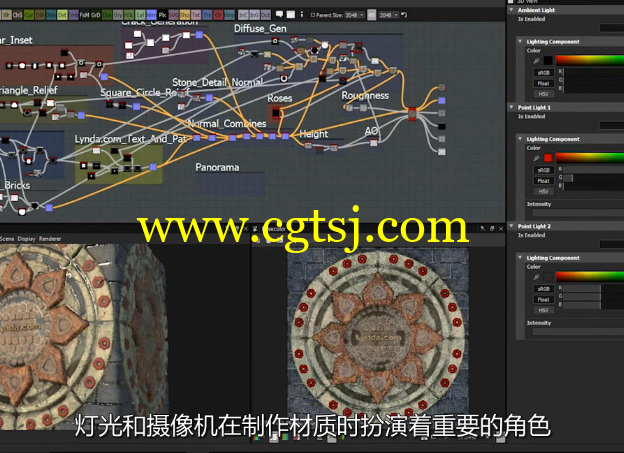Add a Directional Warp node via DWr icon

[51, 15]
